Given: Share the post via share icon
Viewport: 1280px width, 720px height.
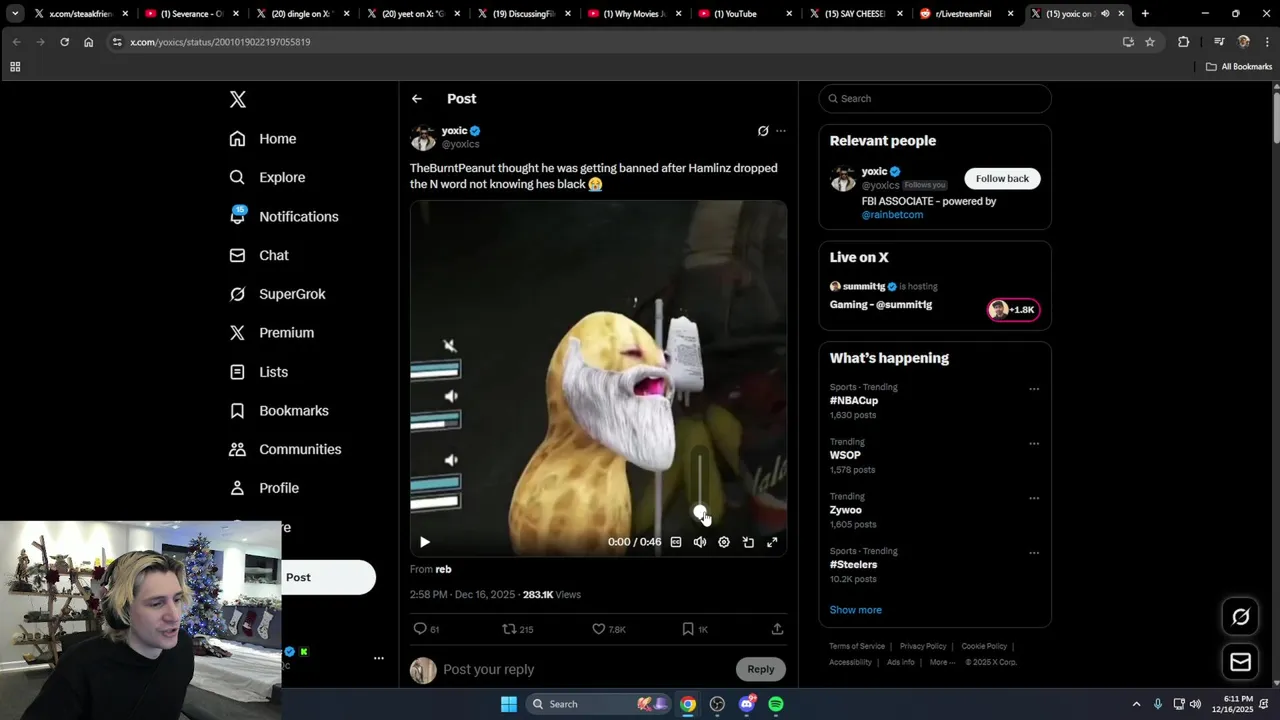Looking at the screenshot, I should (777, 629).
